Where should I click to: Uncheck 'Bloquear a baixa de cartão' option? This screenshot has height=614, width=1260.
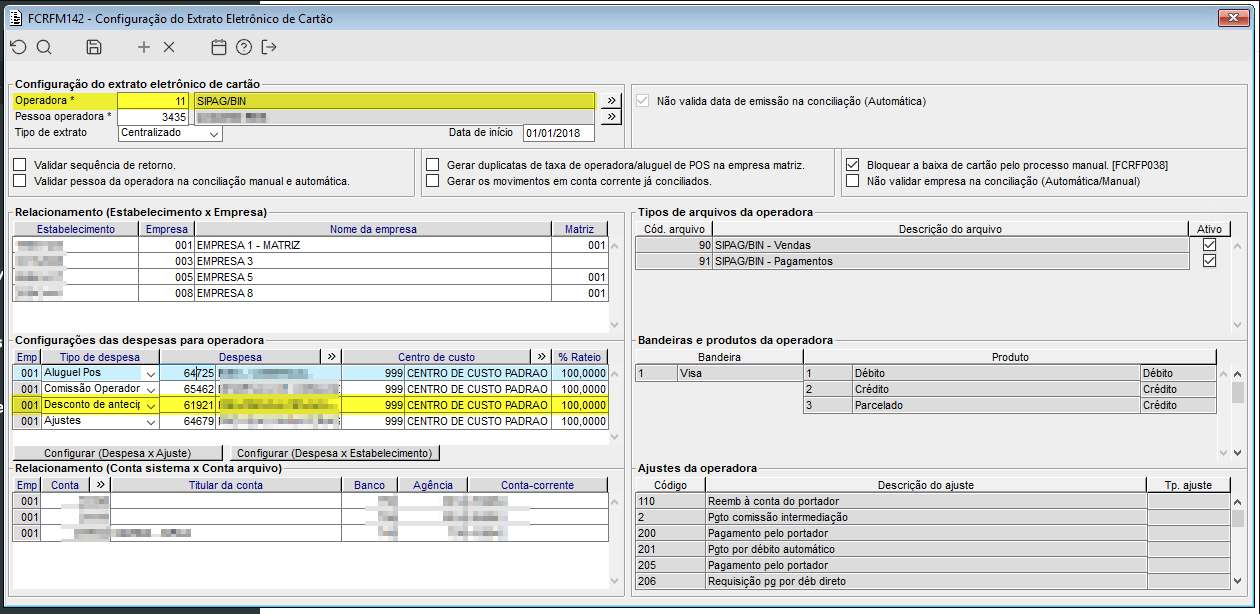click(x=852, y=165)
